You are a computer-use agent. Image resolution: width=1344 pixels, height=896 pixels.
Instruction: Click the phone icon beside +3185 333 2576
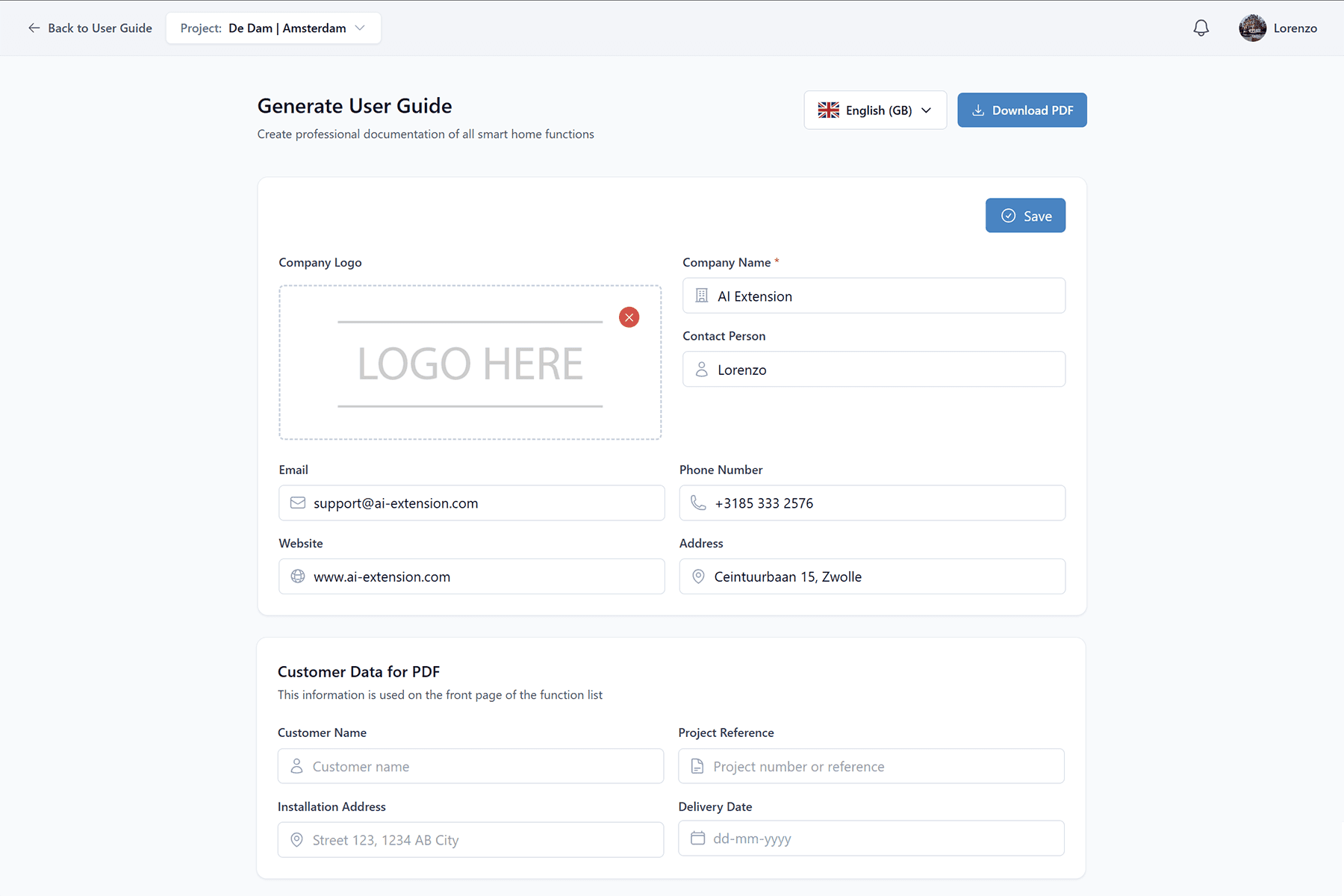[x=698, y=503]
